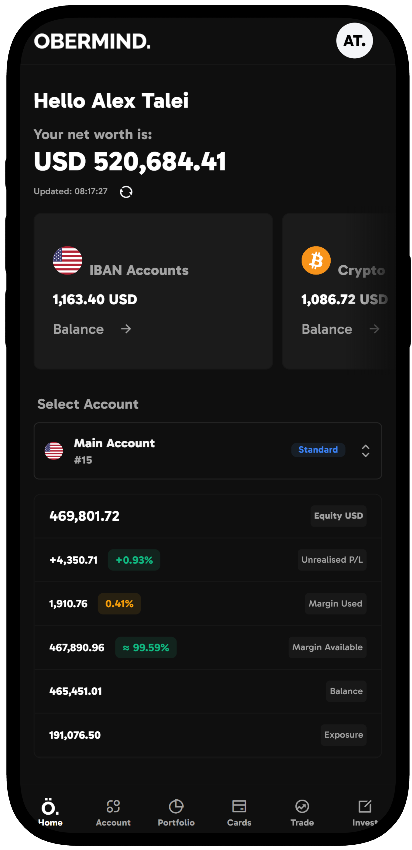Open the AT. profile avatar
412x850 pixels.
355,41
